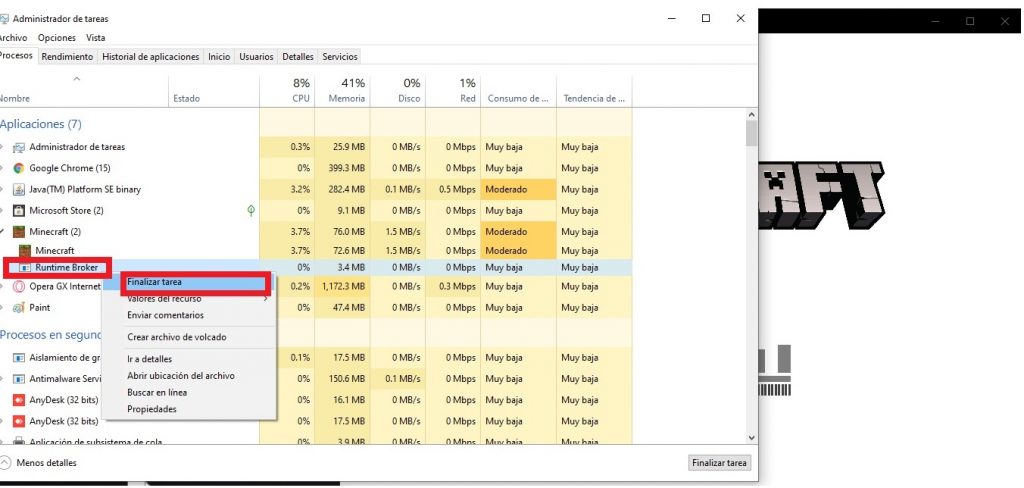This screenshot has height=488, width=1024.
Task: Expand the Antimalware Service process row
Action: pos(2,379)
